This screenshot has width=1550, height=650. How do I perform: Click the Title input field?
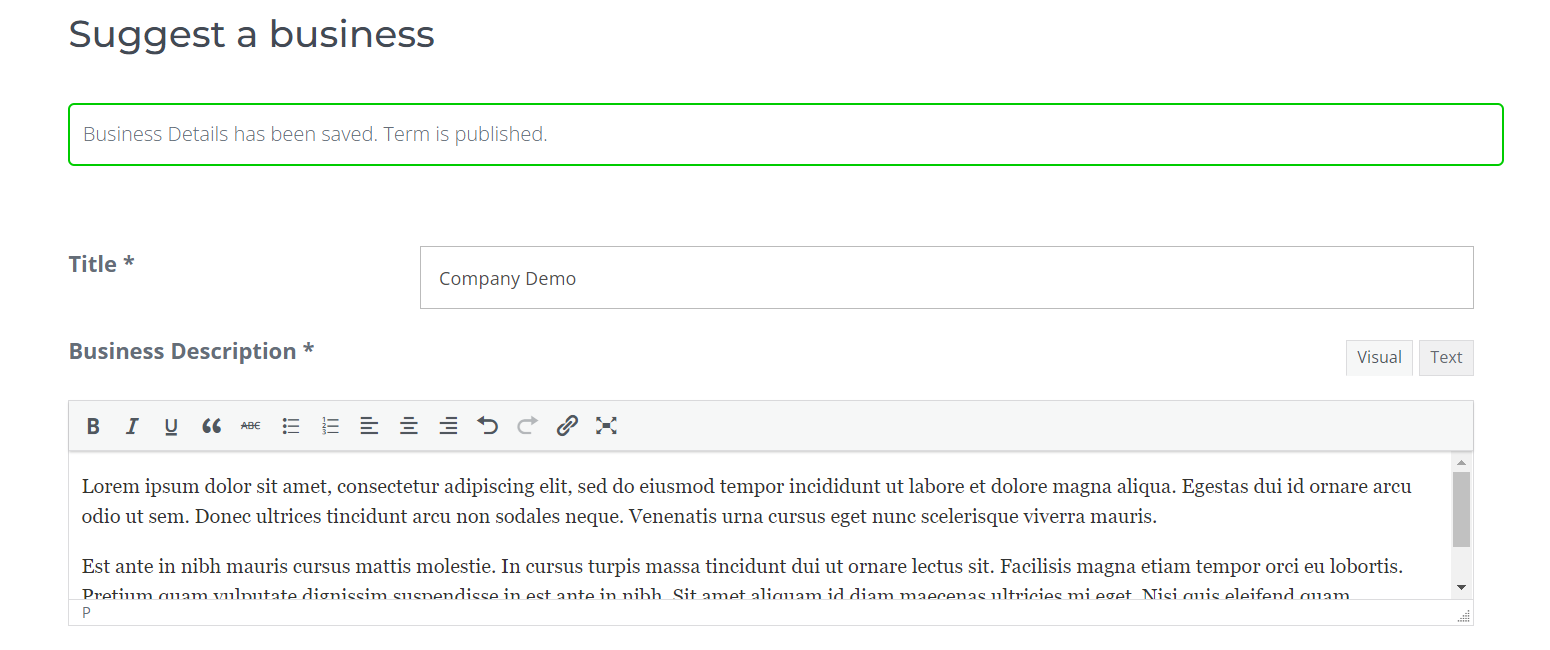click(945, 278)
